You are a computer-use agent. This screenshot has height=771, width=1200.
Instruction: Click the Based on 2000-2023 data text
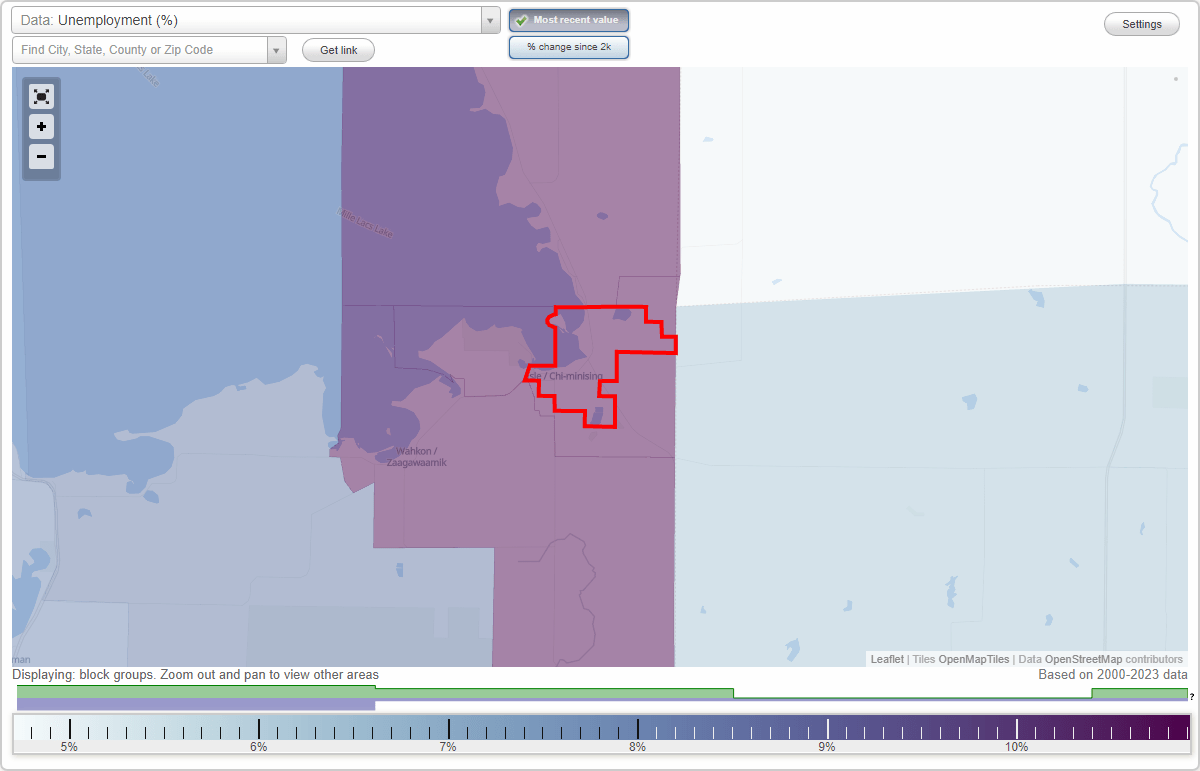pos(1110,675)
